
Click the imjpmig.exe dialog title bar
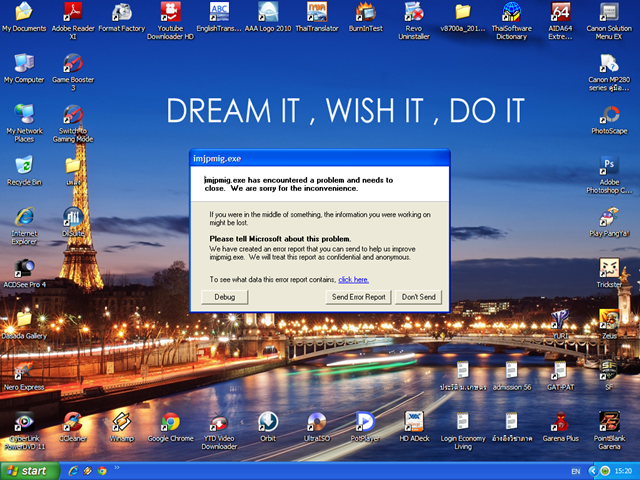click(x=320, y=158)
